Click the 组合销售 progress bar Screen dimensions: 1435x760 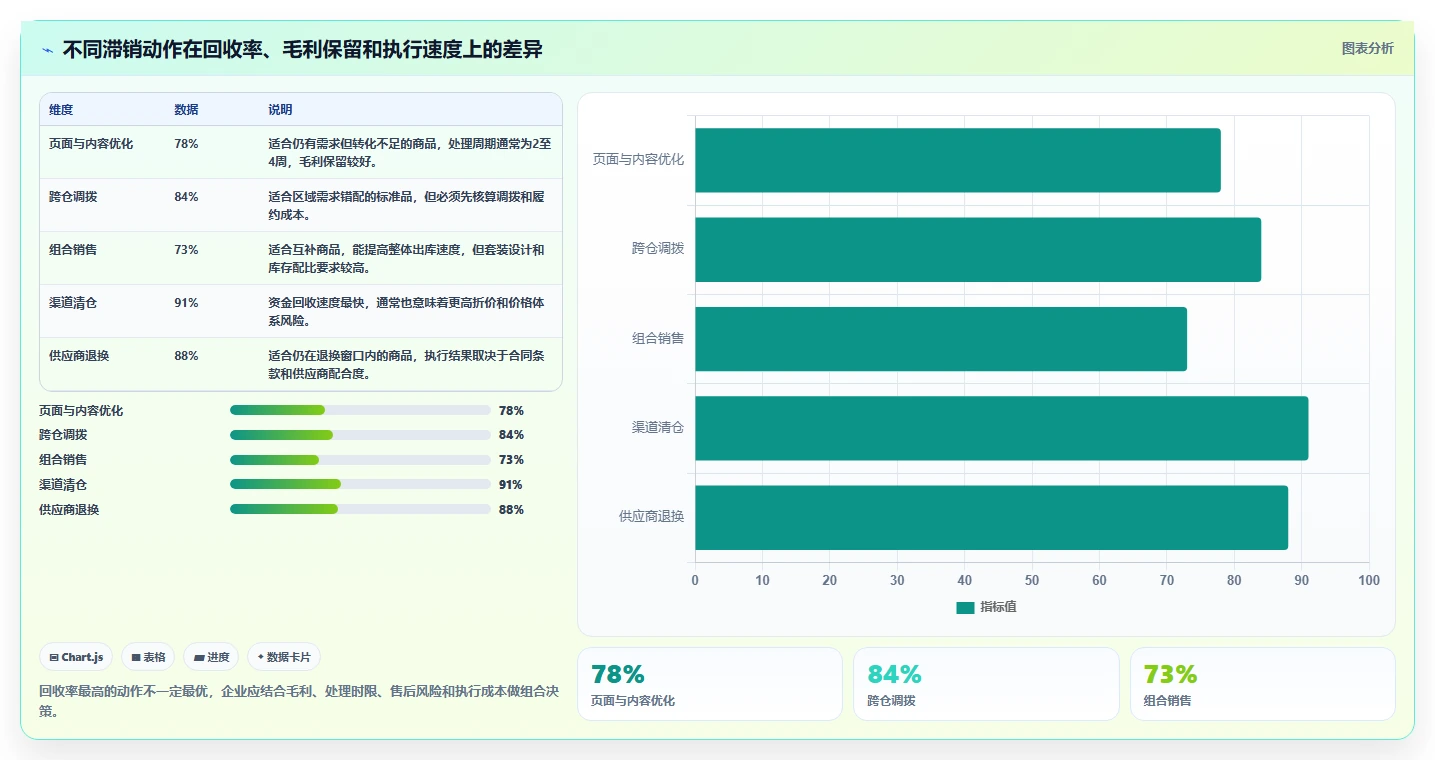(360, 460)
